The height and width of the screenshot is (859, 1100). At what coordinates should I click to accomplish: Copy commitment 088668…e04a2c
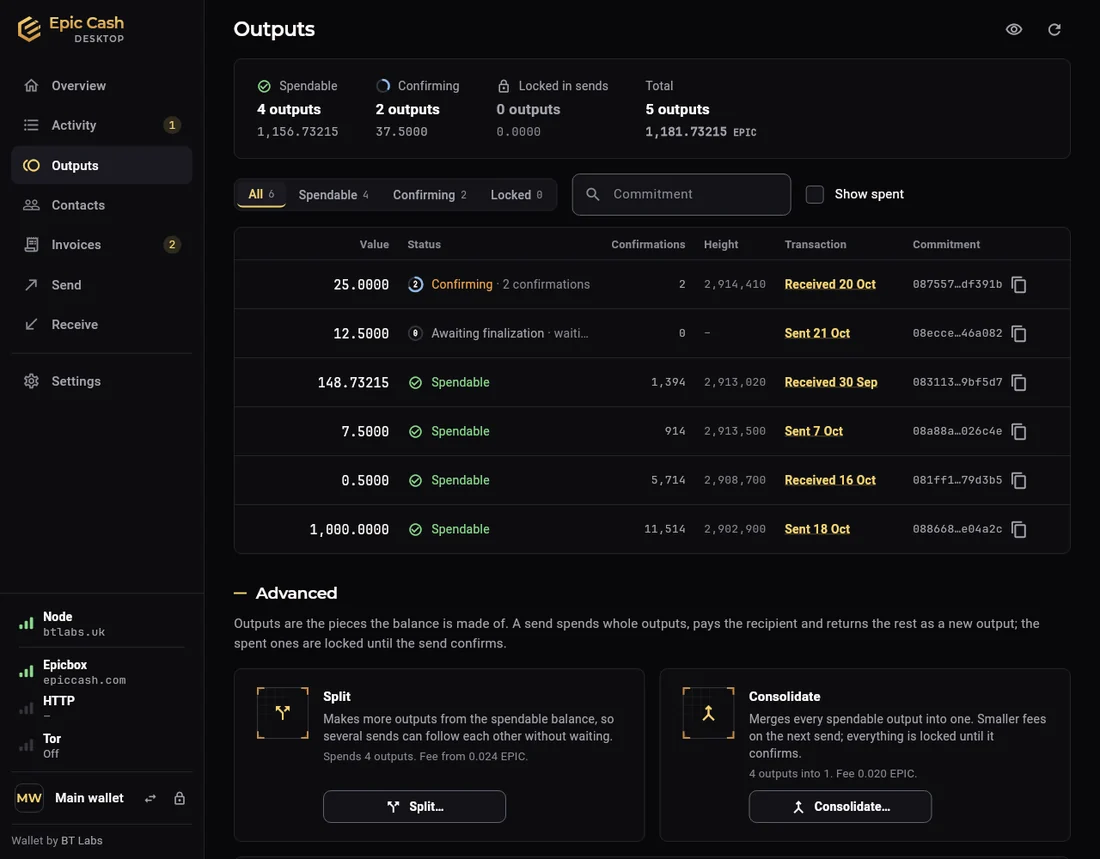point(1019,530)
